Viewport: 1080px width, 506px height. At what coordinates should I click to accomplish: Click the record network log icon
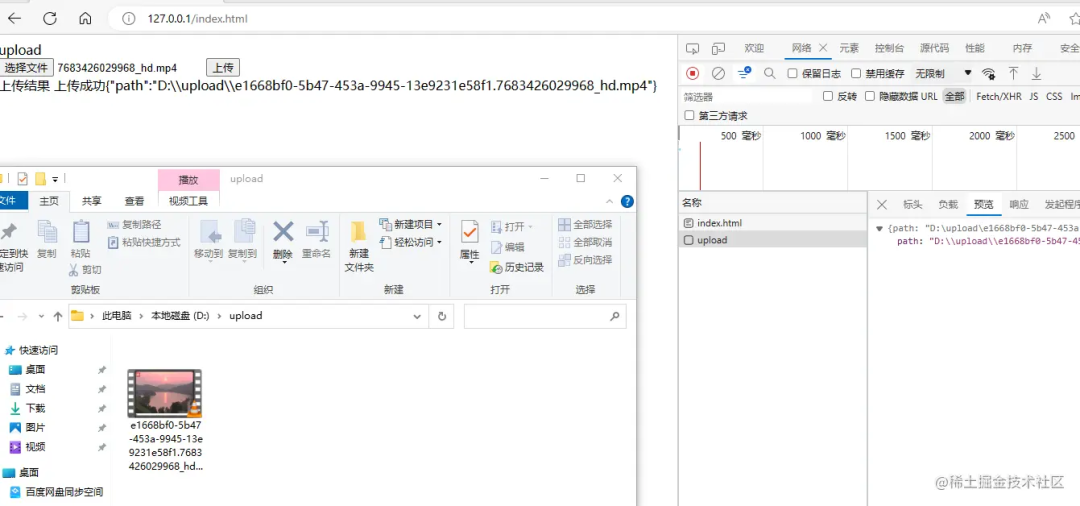[x=692, y=73]
